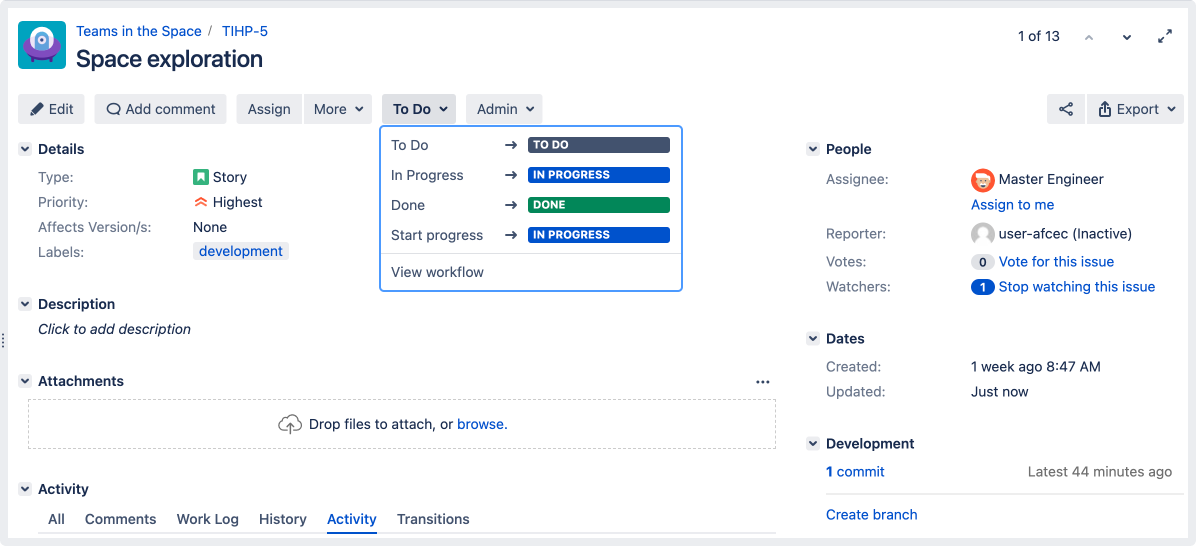This screenshot has height=546, width=1196.
Task: Expand issue to full screen view
Action: (1165, 36)
